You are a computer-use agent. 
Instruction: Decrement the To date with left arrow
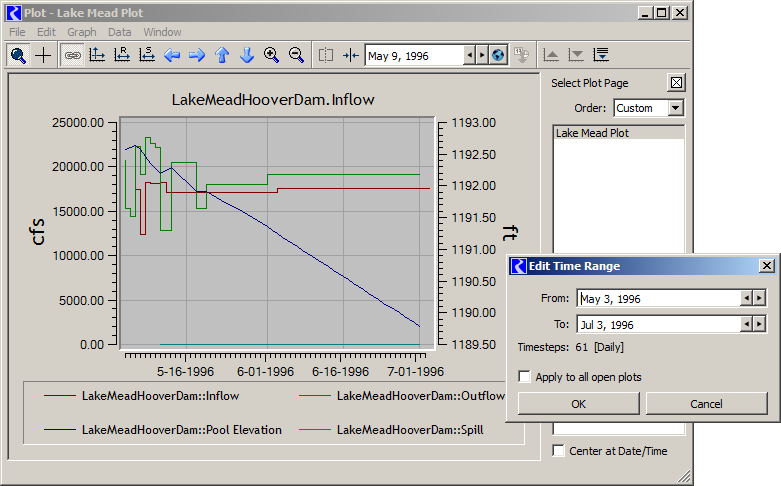click(746, 324)
